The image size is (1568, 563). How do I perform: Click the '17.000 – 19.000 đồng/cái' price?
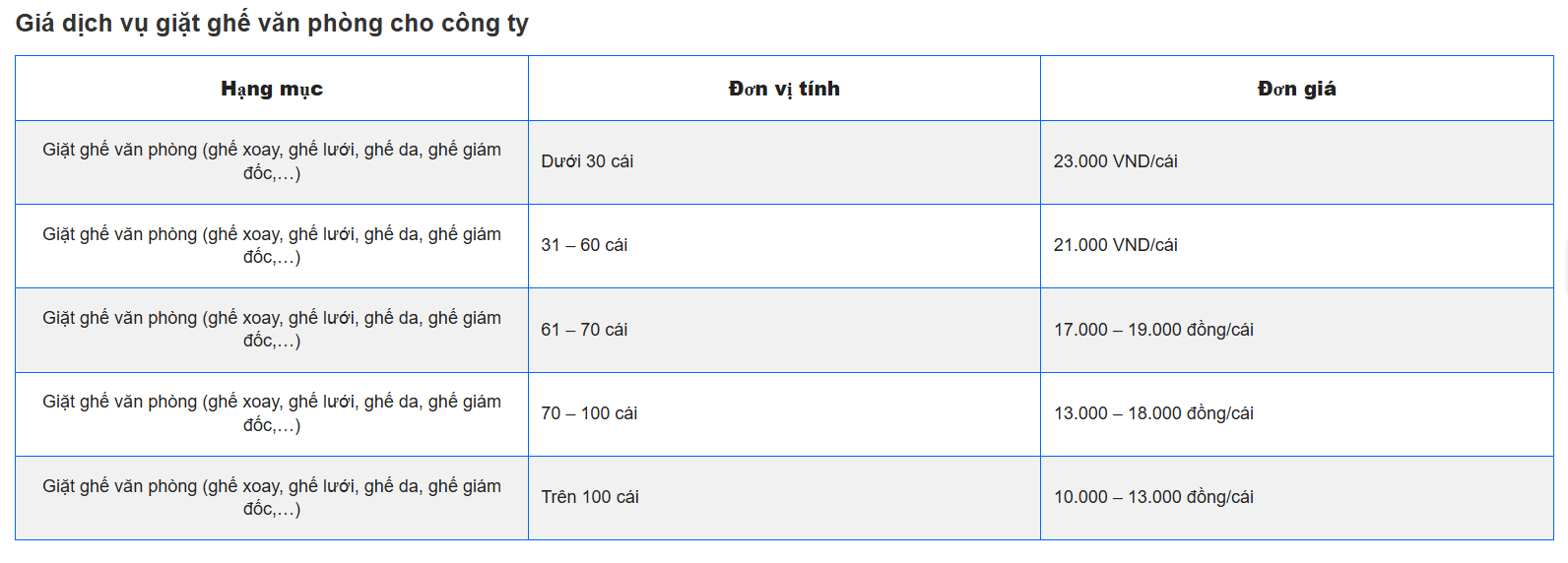click(x=1153, y=330)
